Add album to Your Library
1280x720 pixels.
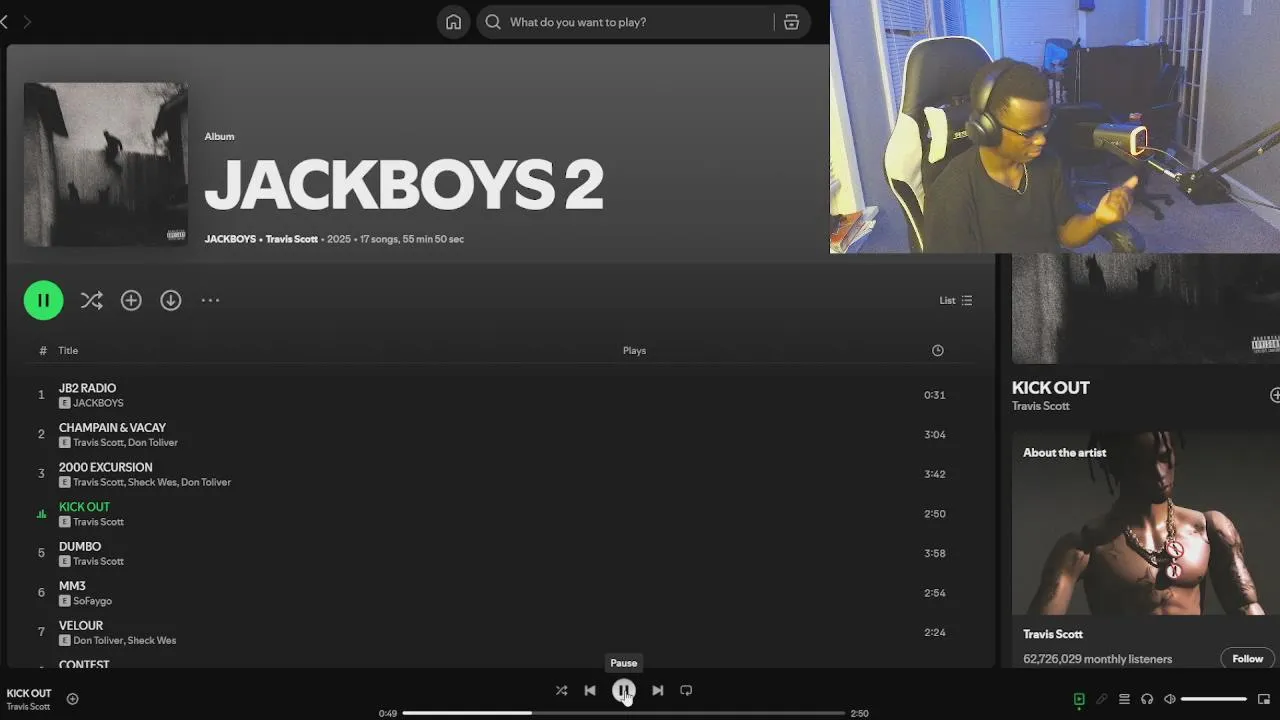[131, 300]
